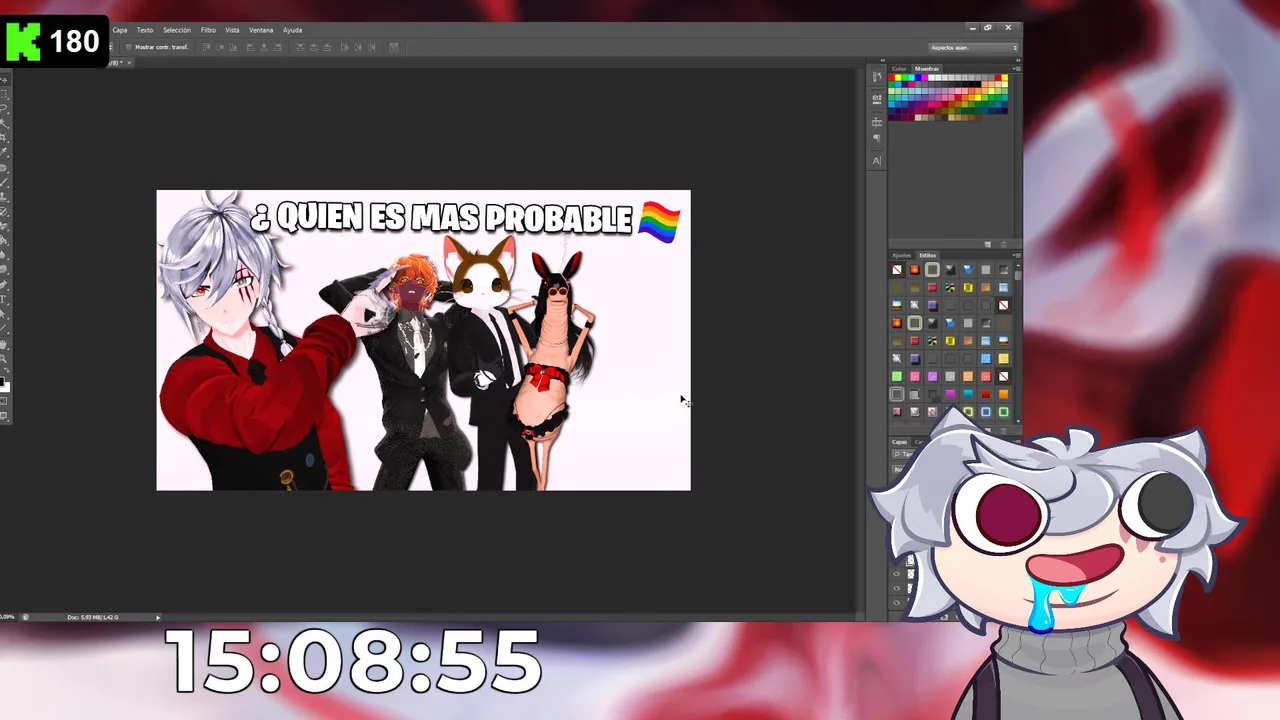Click align vertical centers icon
The width and height of the screenshot is (1280, 720).
pos(220,47)
